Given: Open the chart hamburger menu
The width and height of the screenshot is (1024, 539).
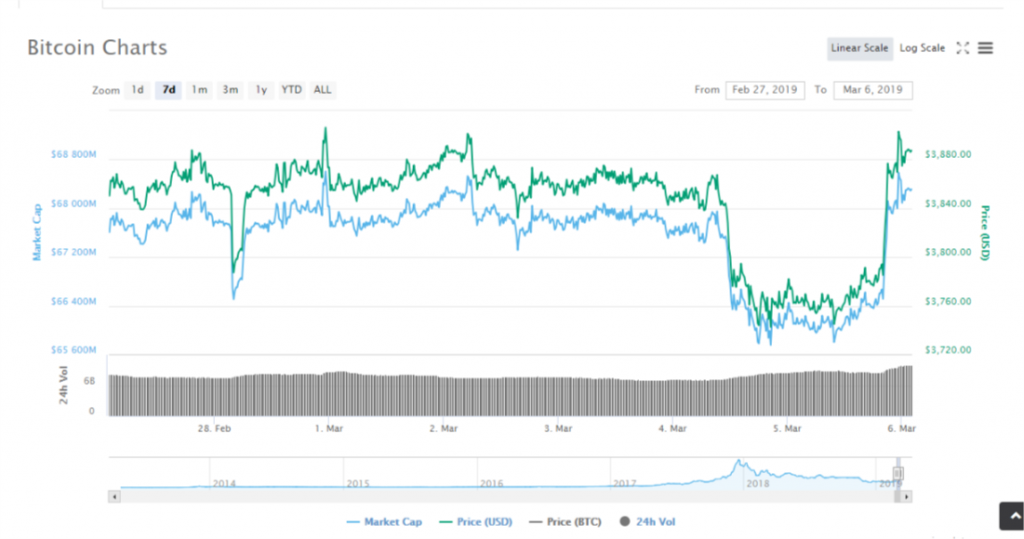Looking at the screenshot, I should (x=986, y=48).
